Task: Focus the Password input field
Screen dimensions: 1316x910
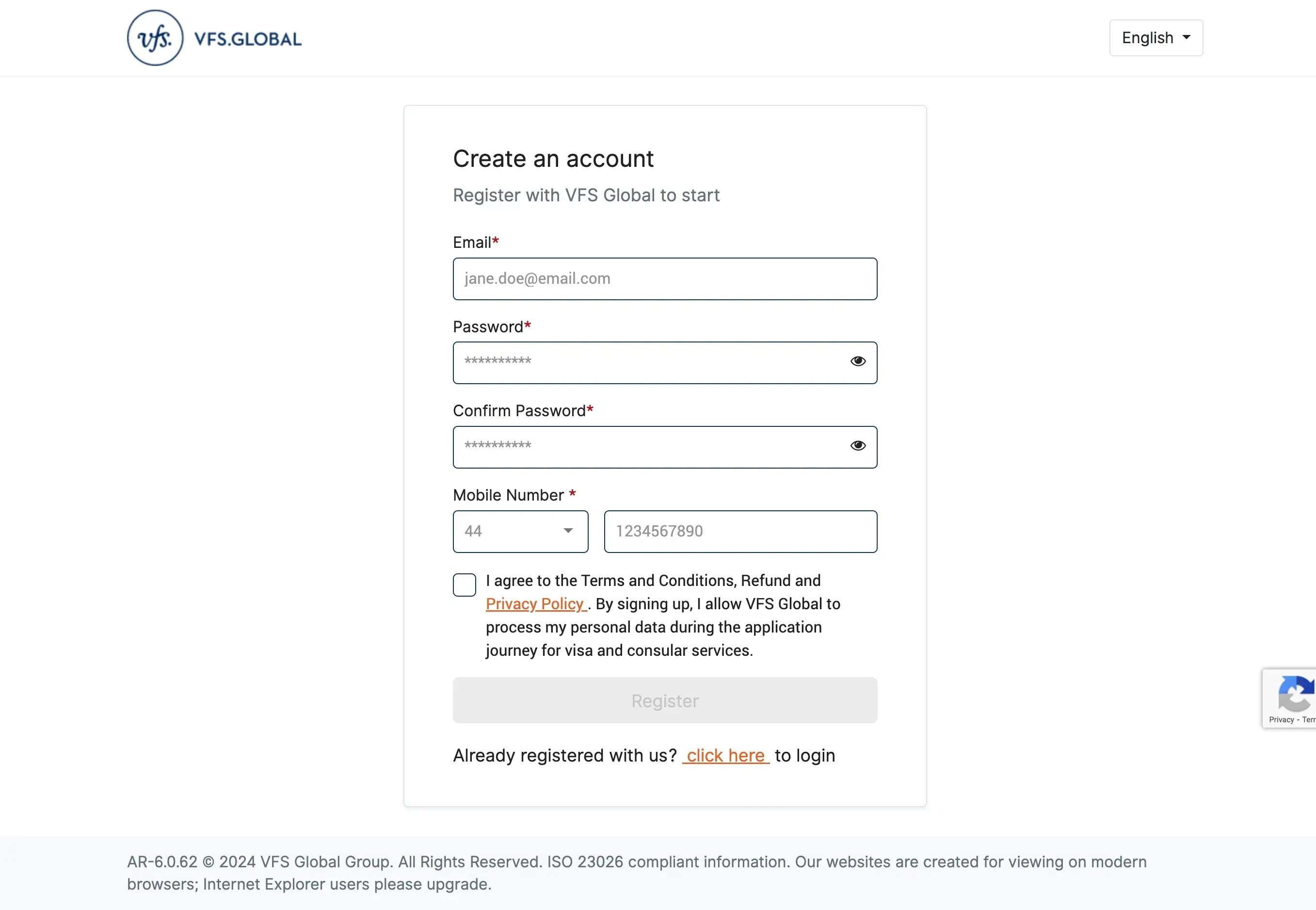Action: [x=627, y=362]
